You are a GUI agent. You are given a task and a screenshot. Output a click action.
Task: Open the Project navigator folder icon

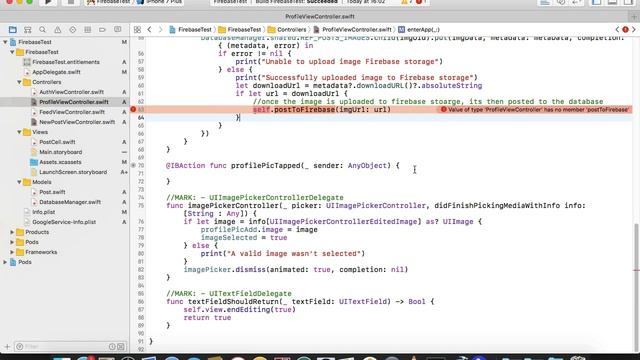(13, 29)
